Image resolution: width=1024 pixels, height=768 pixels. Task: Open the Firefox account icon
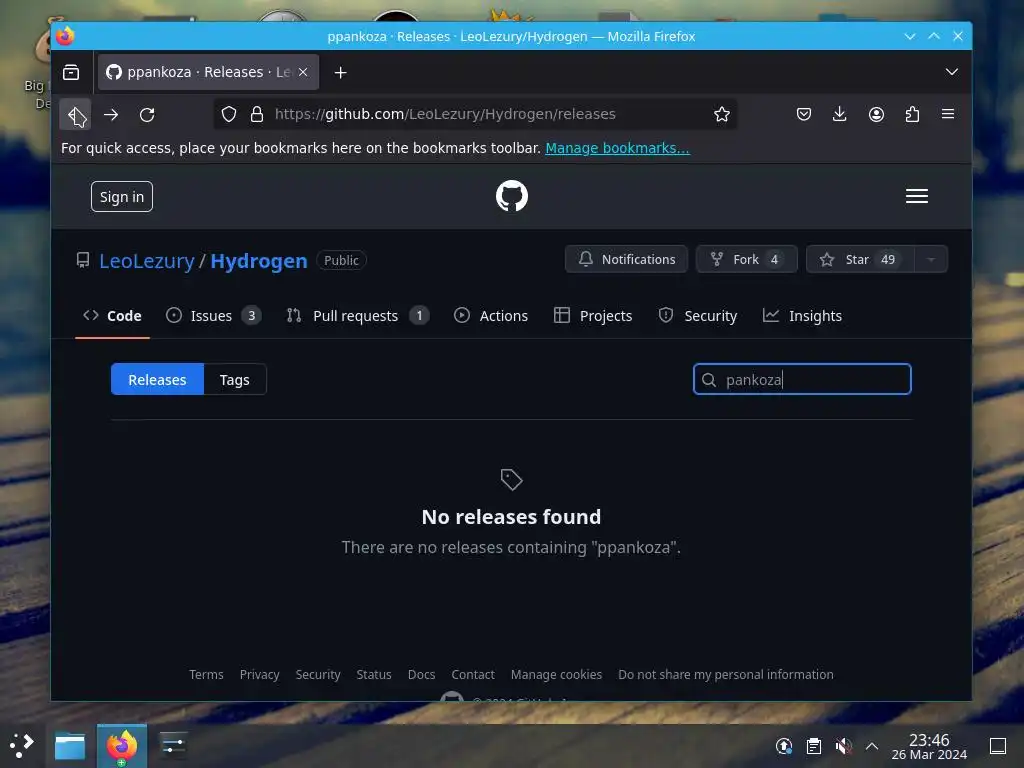(x=876, y=114)
